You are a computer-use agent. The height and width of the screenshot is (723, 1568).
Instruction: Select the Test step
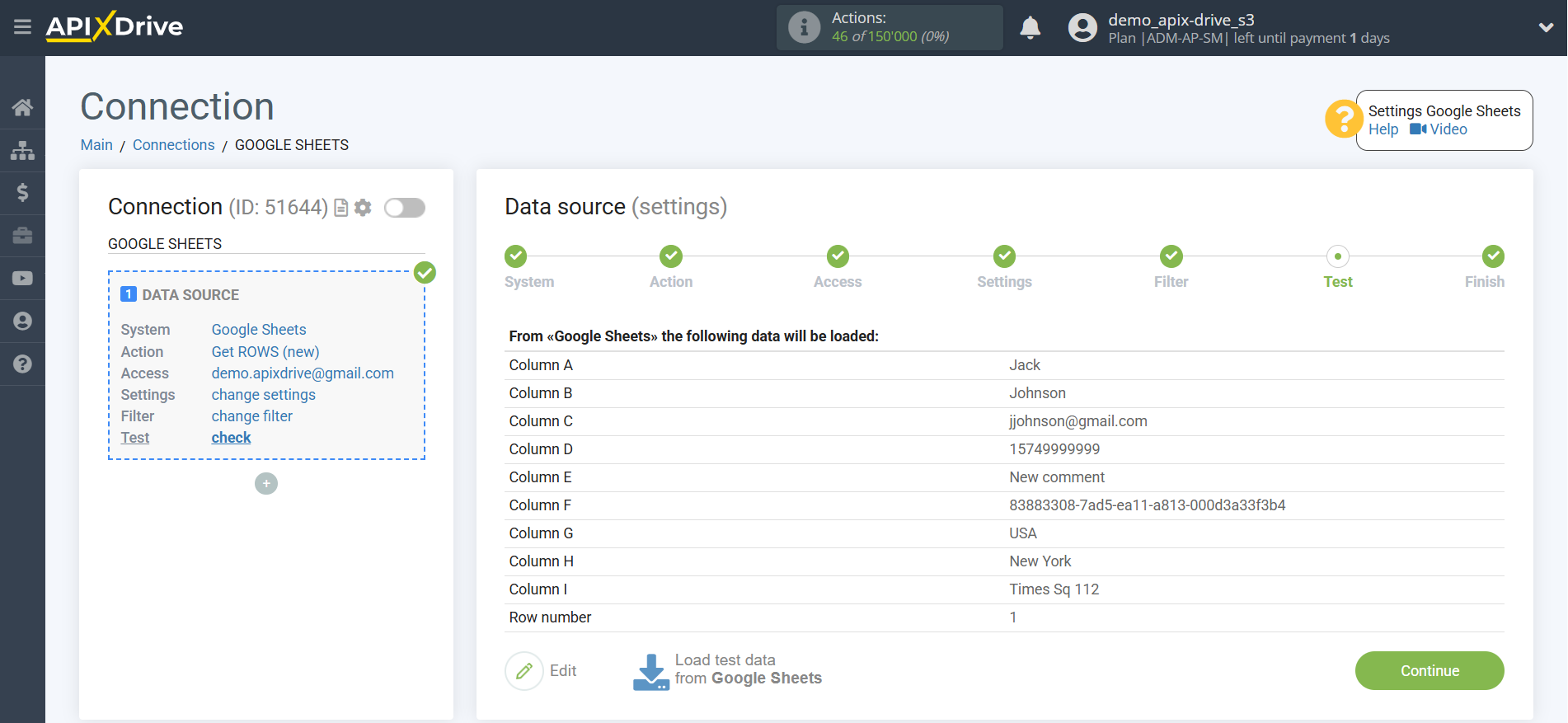[1337, 256]
